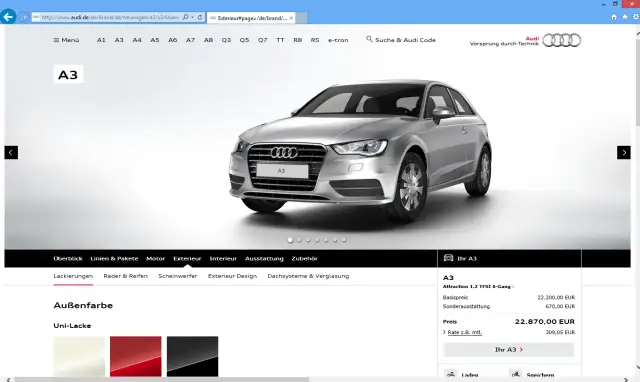Open the Motor configurator tab
The height and width of the screenshot is (382, 640).
[156, 258]
